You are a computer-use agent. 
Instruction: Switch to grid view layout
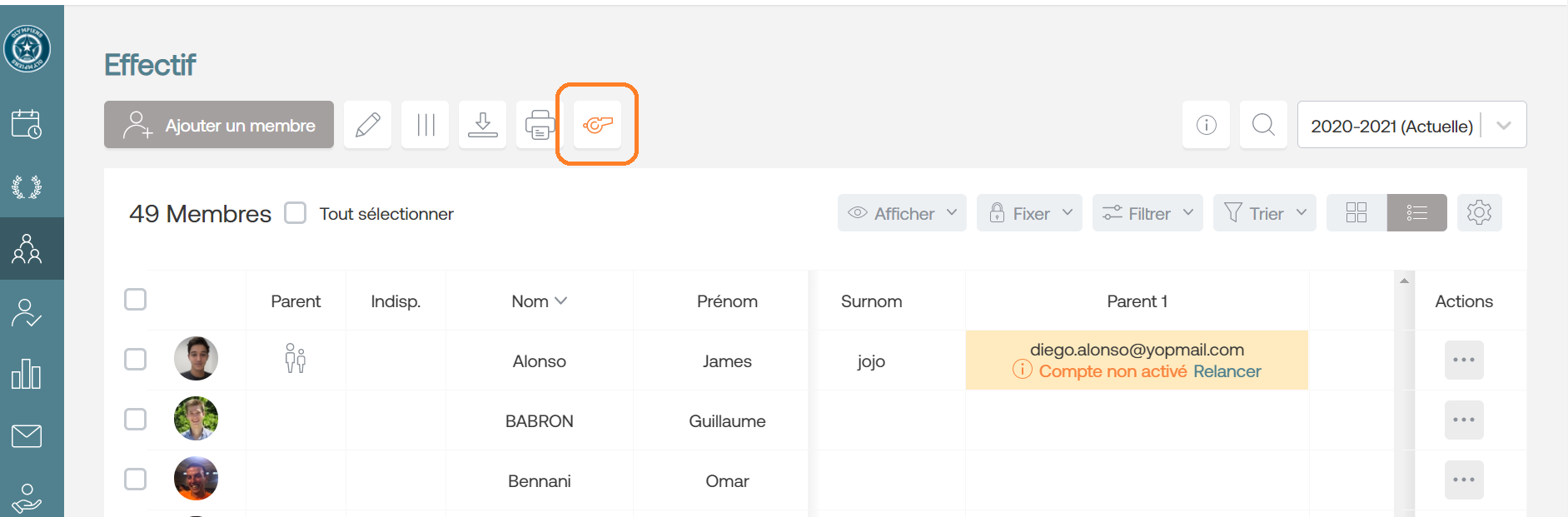pos(1356,213)
